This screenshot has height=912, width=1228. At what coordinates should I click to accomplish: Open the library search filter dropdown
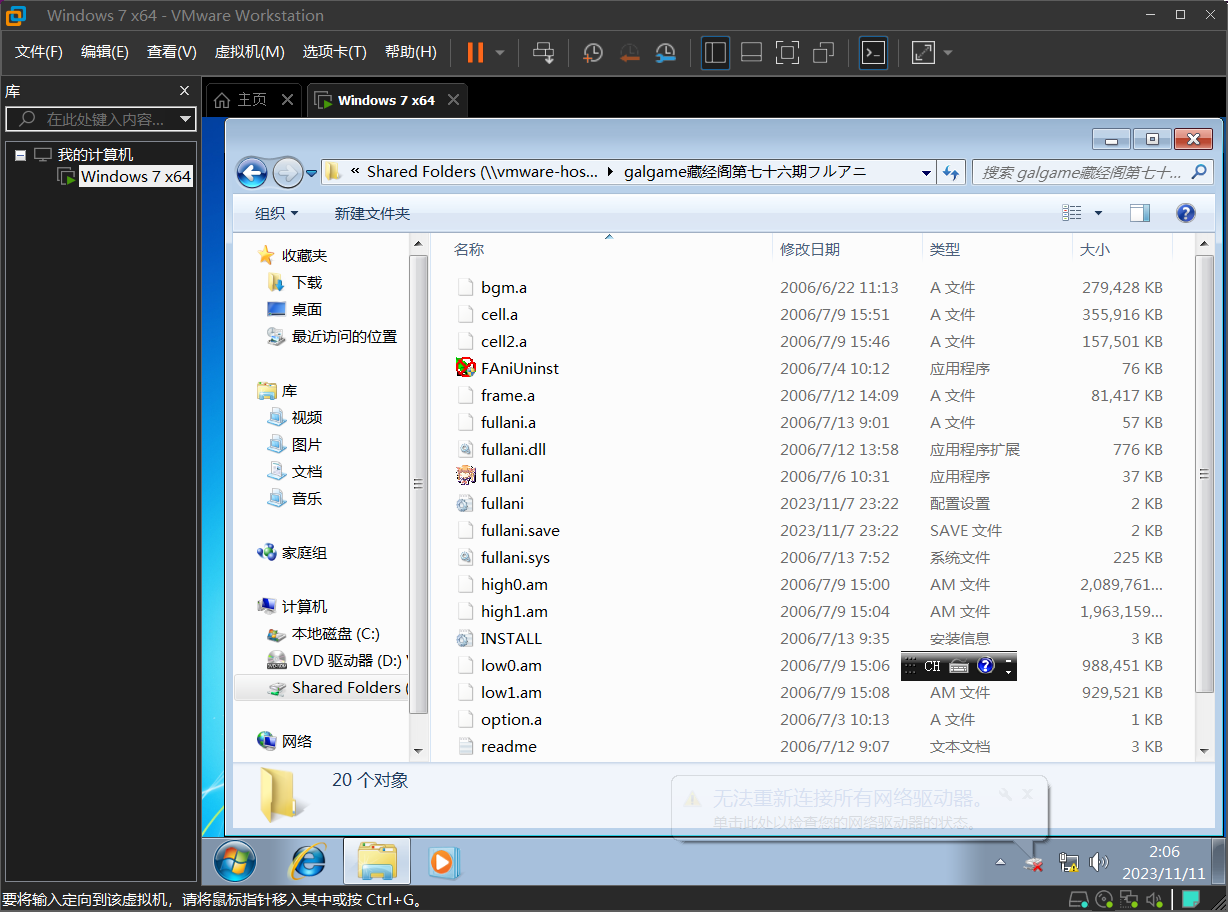(185, 119)
